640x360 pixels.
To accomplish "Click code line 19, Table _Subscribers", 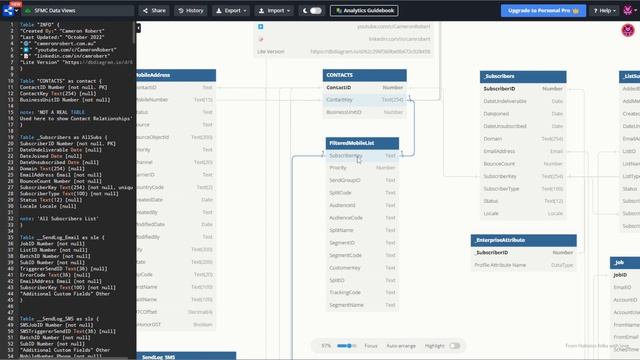I will (x=64, y=138).
